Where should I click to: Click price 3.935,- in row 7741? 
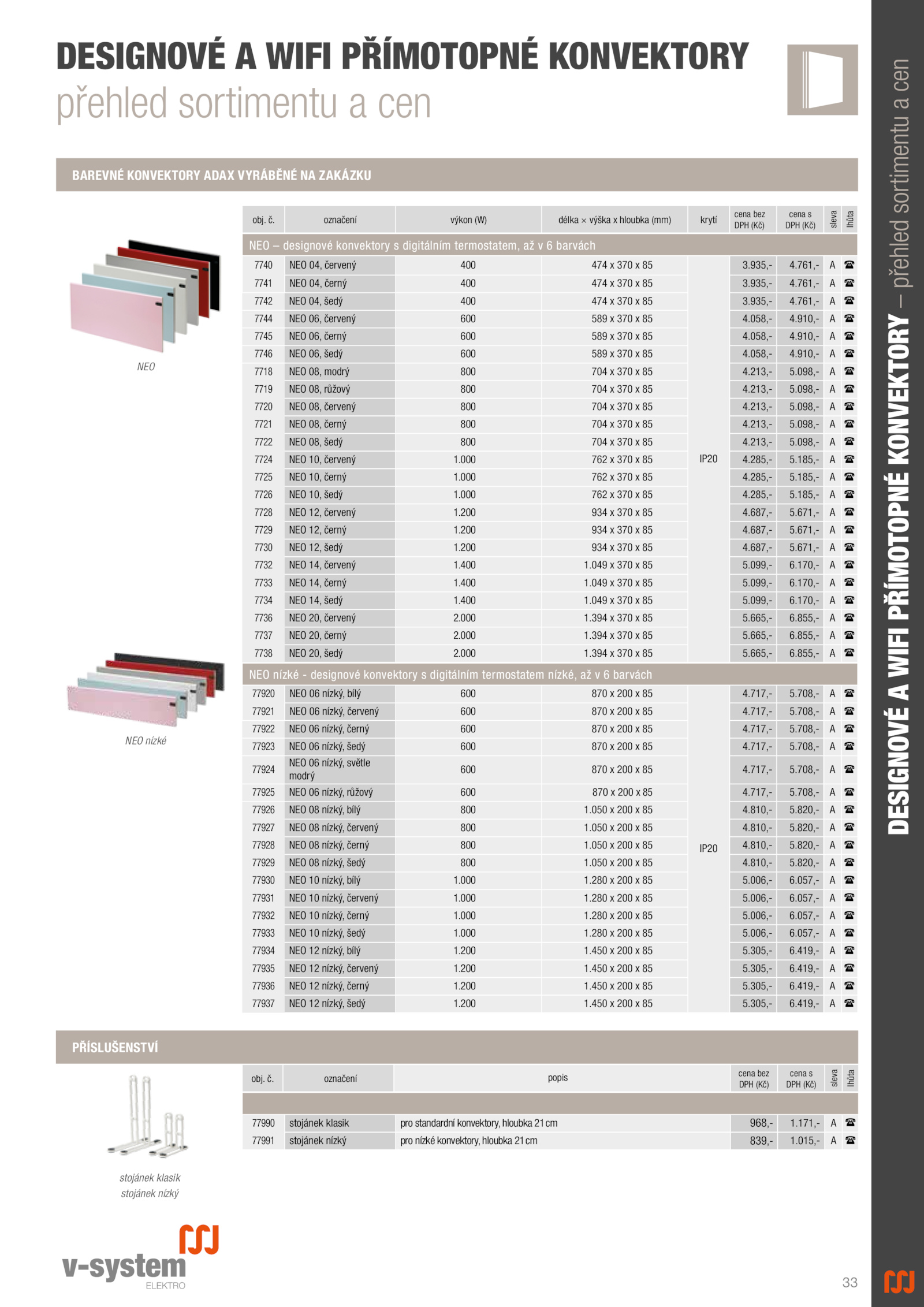pos(757,283)
